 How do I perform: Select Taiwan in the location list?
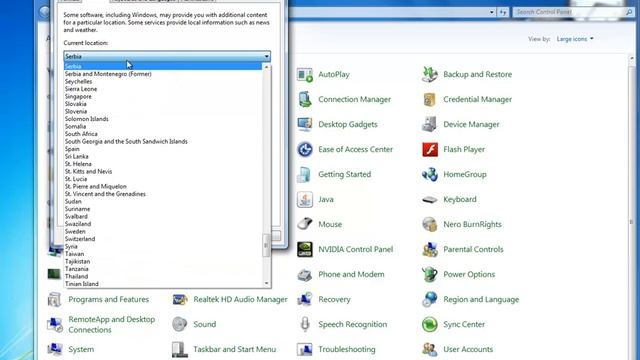click(163, 254)
